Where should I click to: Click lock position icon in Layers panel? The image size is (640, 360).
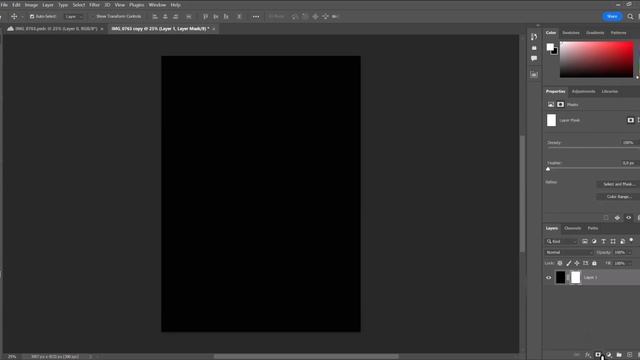pyautogui.click(x=577, y=263)
